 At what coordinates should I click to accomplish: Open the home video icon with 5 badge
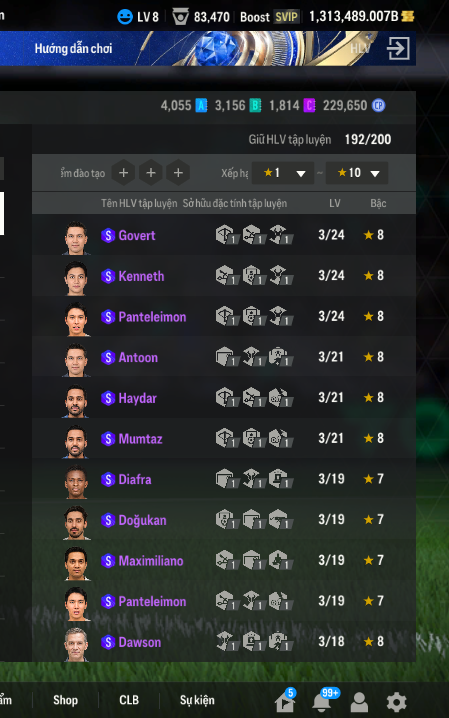[285, 701]
